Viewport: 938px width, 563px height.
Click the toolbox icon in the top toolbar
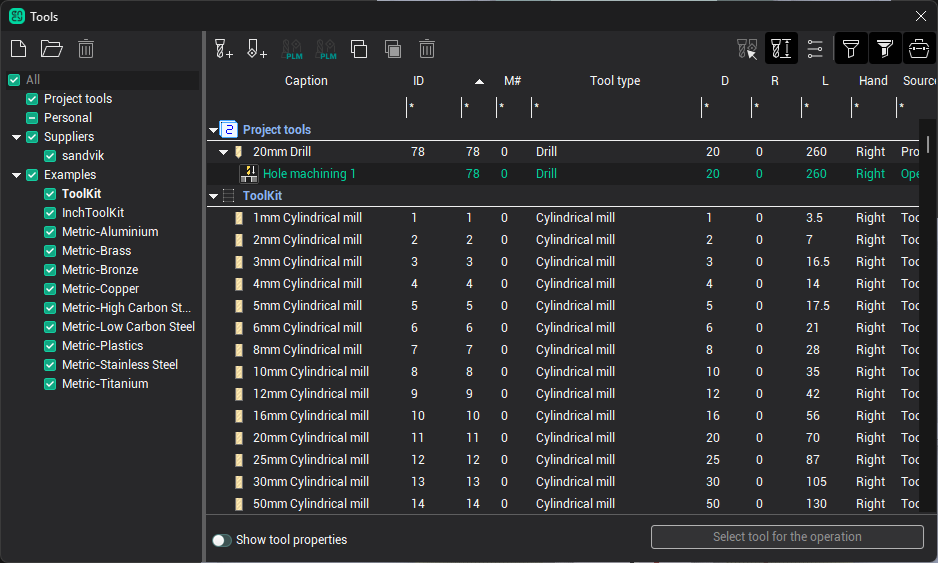918,48
